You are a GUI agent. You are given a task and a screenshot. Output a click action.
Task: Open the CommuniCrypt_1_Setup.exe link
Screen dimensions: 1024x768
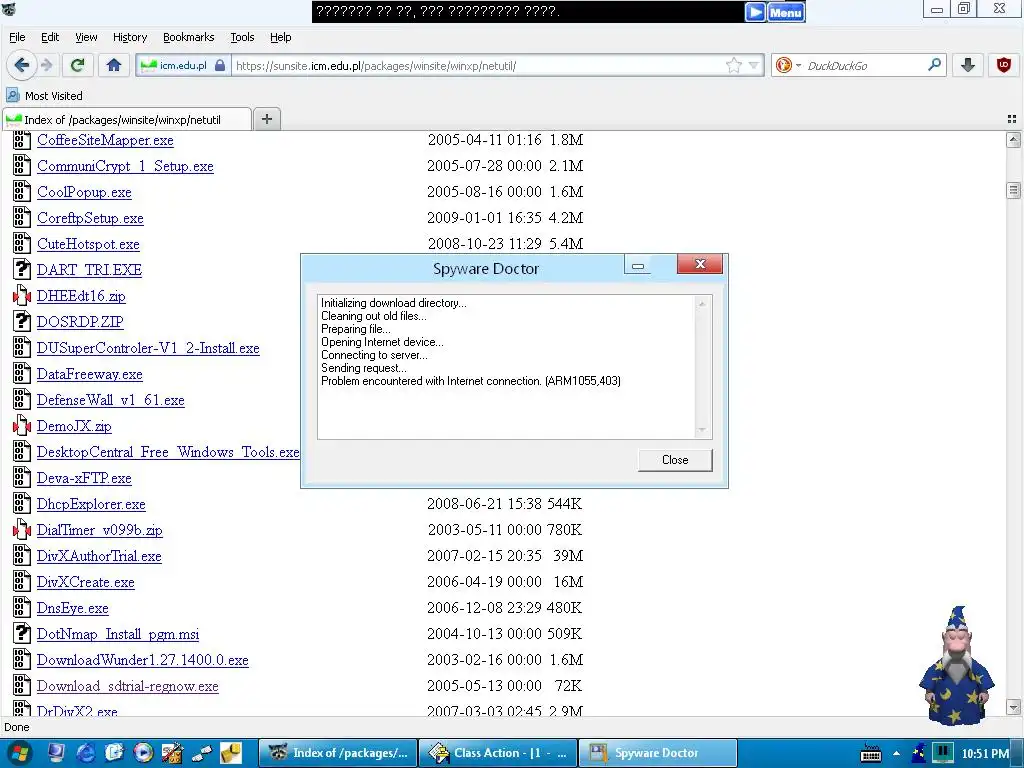coord(125,166)
